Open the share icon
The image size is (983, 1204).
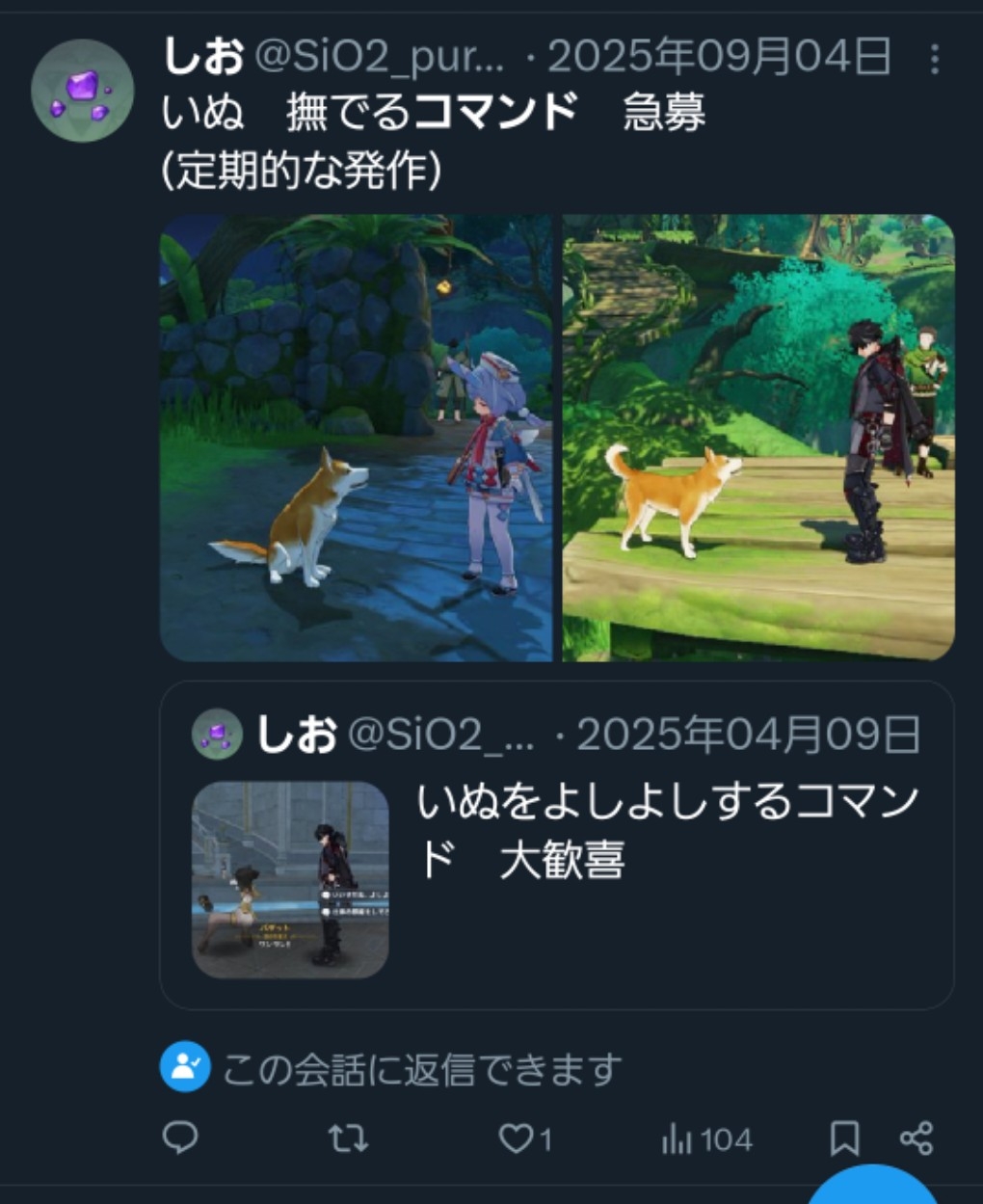(x=917, y=1139)
